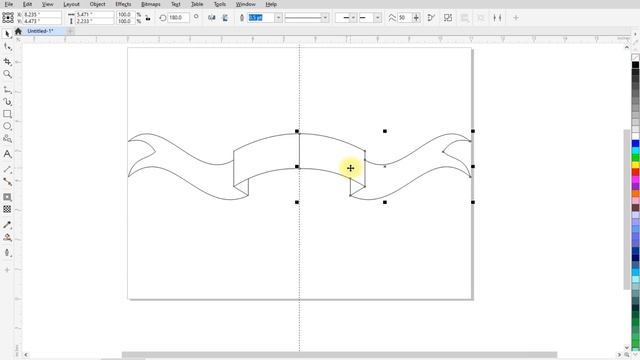
Task: Click the object width field
Action: (94, 14)
